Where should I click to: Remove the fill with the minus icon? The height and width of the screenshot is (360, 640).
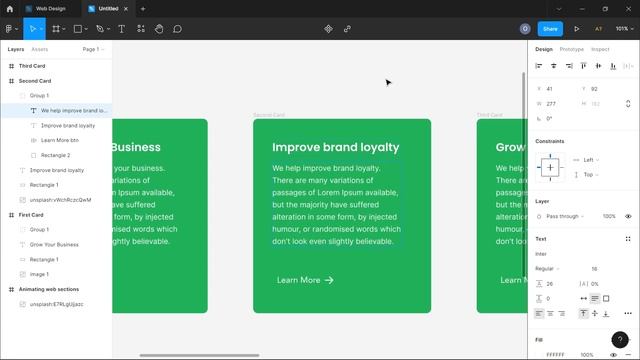point(629,355)
